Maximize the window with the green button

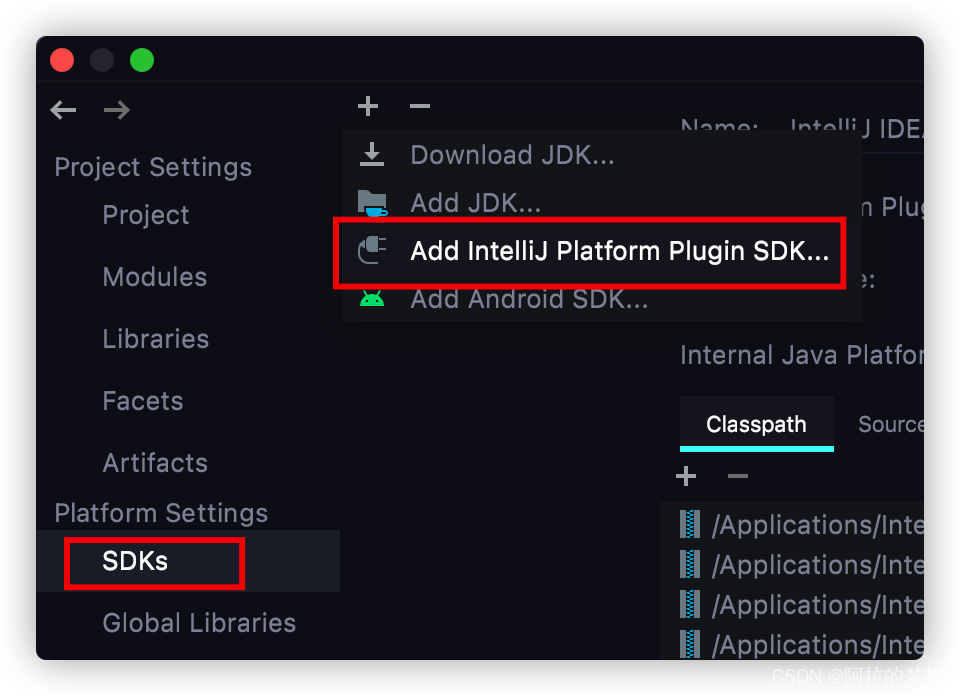142,60
